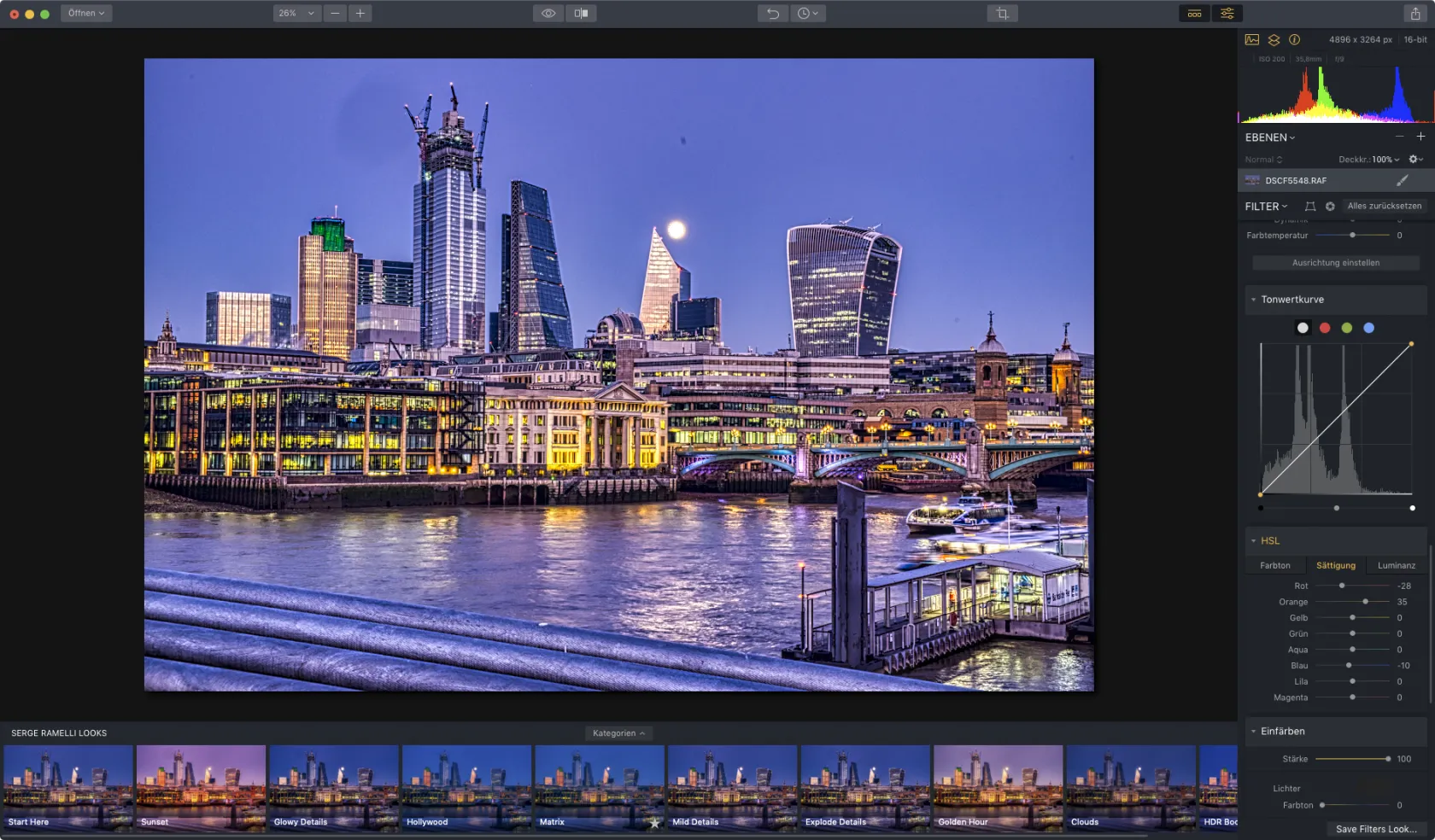This screenshot has width=1435, height=840.
Task: Select the red curve channel swatch
Action: click(1324, 328)
